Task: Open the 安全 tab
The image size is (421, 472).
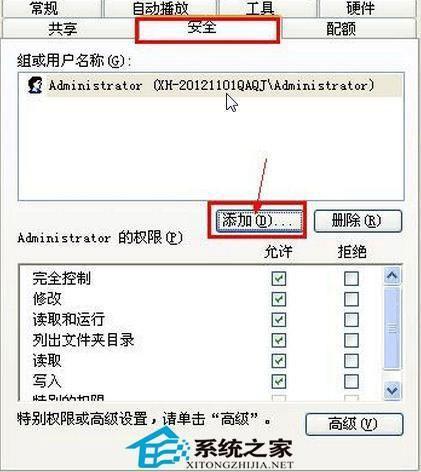Action: [x=207, y=29]
